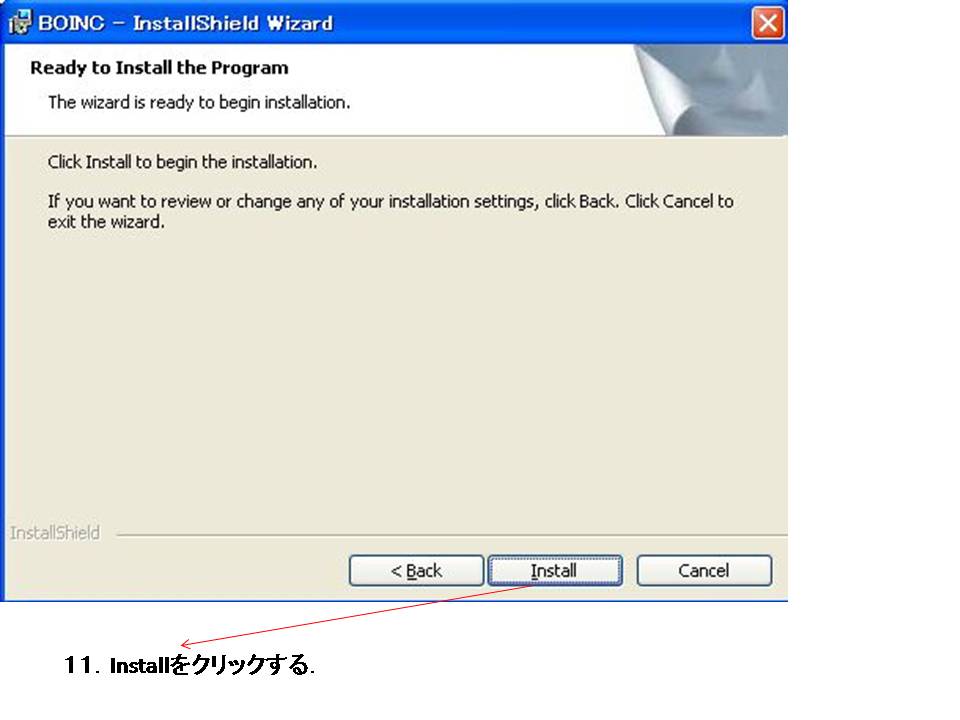The height and width of the screenshot is (720, 960).
Task: Click the text 'The wizard is ready to begin installation.'
Action: pos(199,102)
